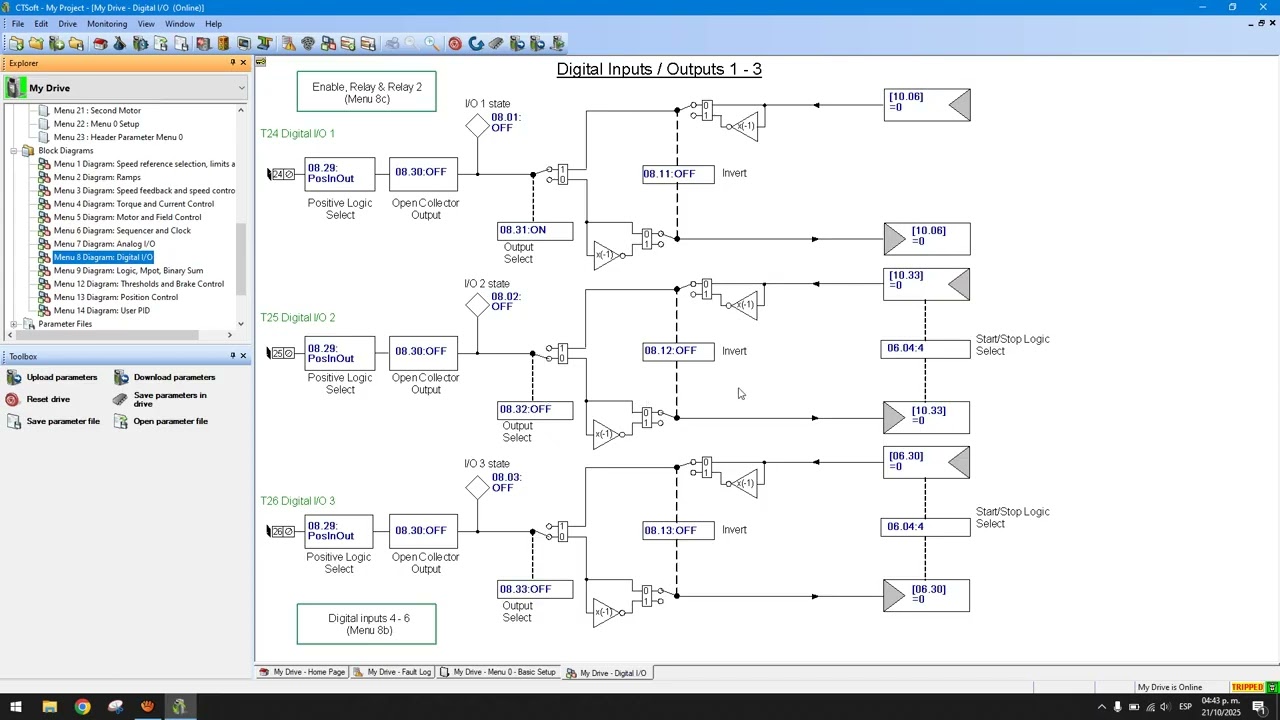The image size is (1280, 720).
Task: Click the gray chip save-in-drive toolbar icon
Action: tap(496, 44)
